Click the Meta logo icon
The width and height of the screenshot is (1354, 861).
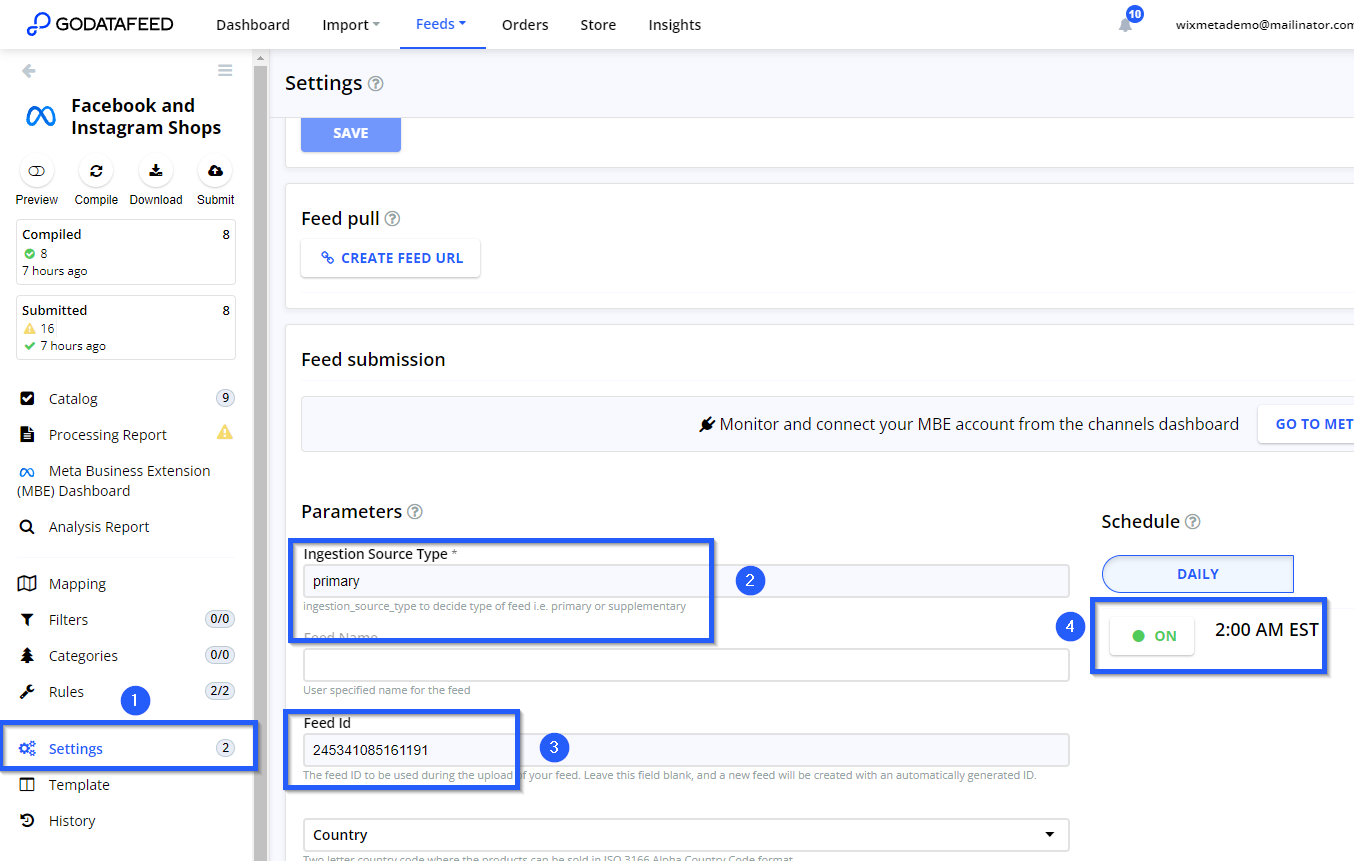[x=41, y=116]
